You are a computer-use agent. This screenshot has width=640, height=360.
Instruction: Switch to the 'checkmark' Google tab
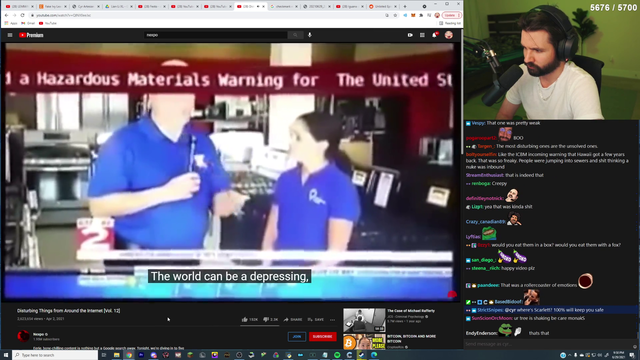pos(284,7)
